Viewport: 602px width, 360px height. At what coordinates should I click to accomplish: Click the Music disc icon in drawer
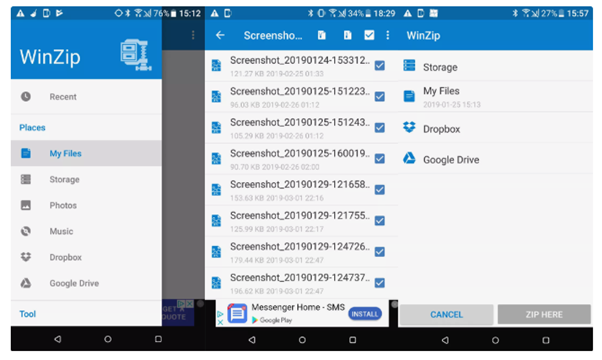click(26, 231)
